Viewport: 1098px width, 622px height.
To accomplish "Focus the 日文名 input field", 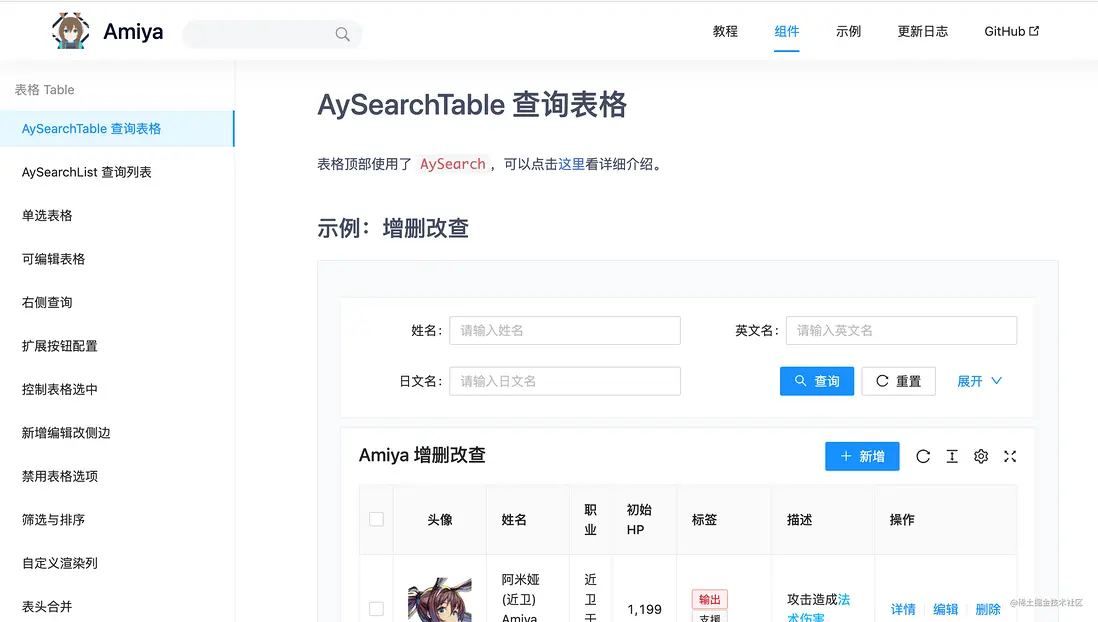I will point(564,381).
